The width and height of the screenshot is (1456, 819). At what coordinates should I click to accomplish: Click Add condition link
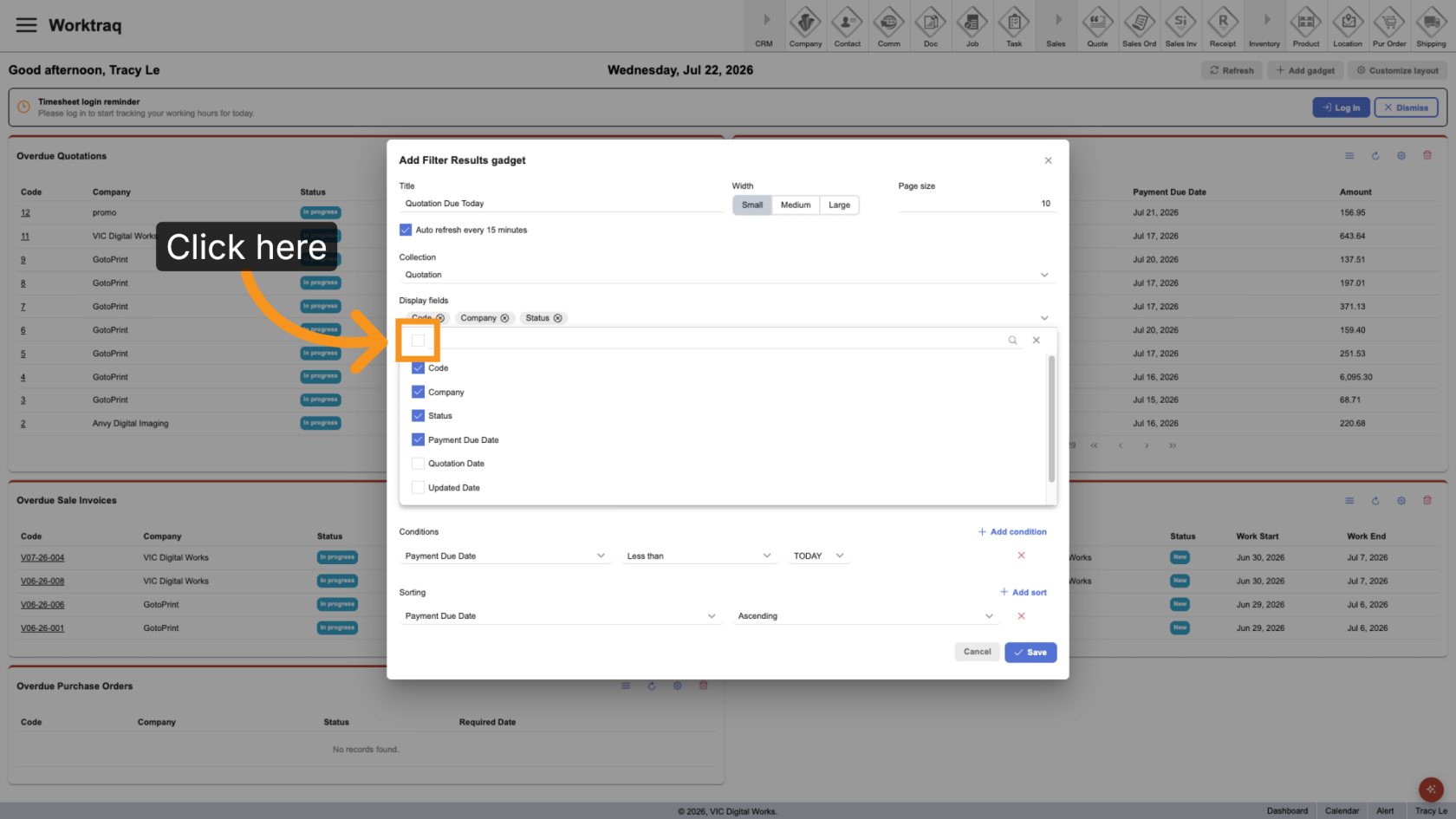click(x=1012, y=532)
